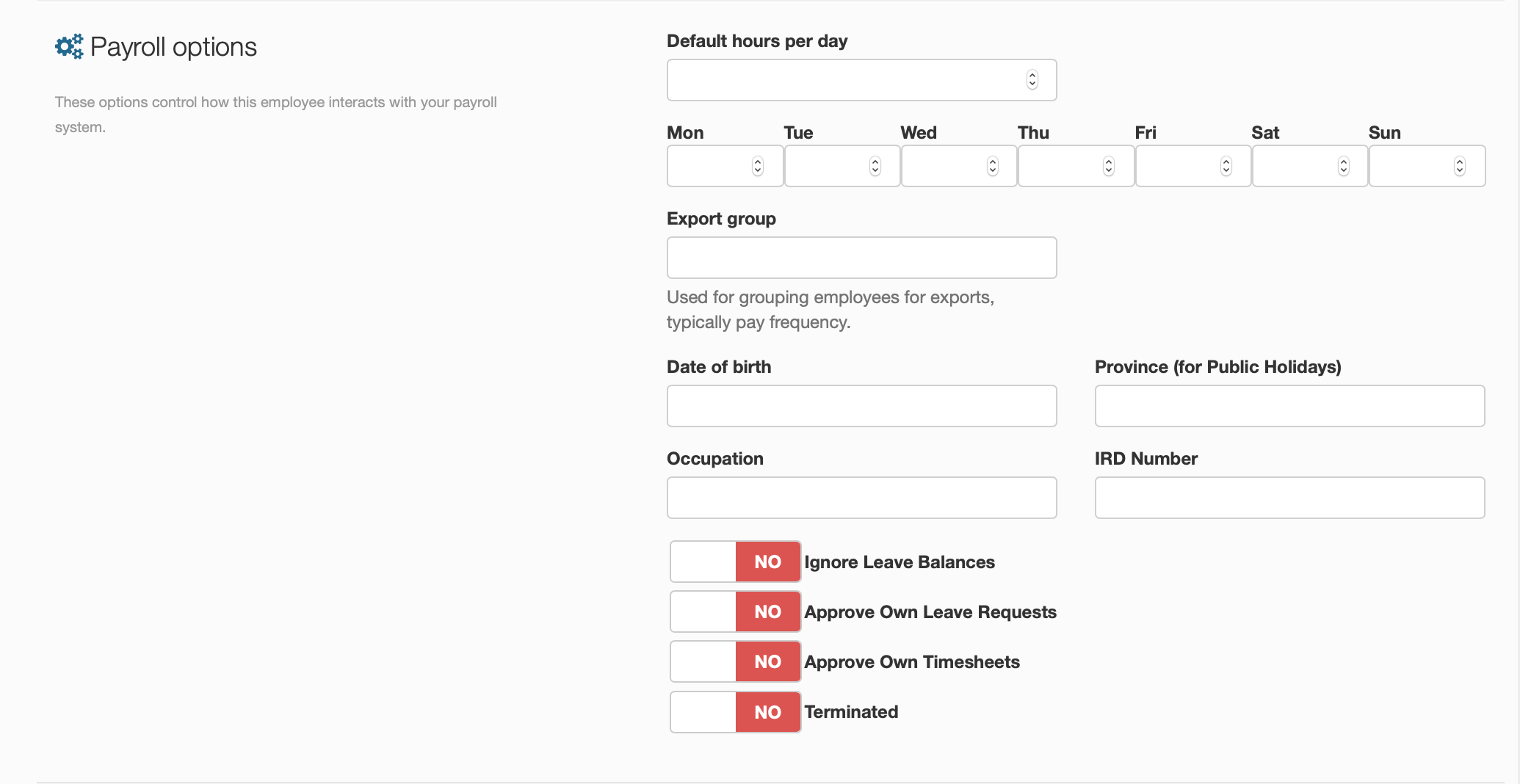Click the Fri hours stepper arrows

[1226, 167]
